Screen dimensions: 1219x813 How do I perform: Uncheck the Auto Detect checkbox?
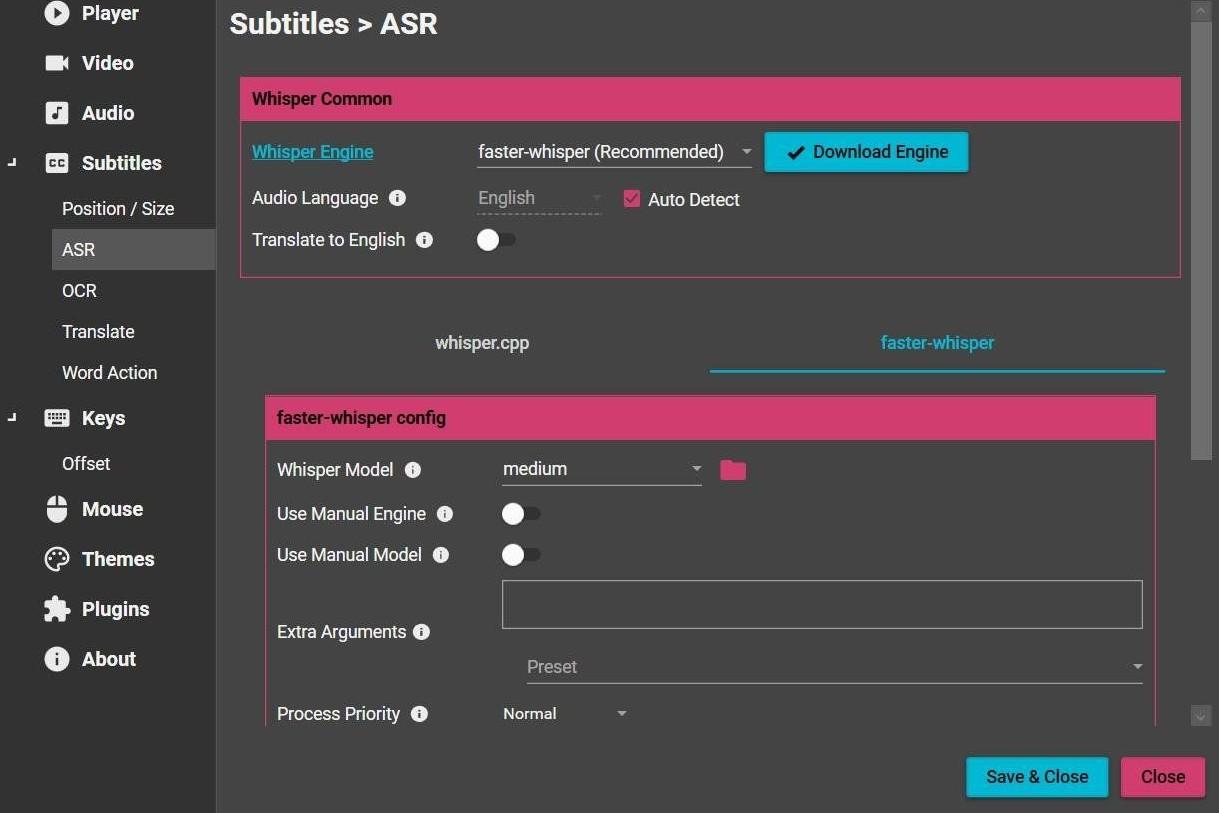tap(631, 199)
